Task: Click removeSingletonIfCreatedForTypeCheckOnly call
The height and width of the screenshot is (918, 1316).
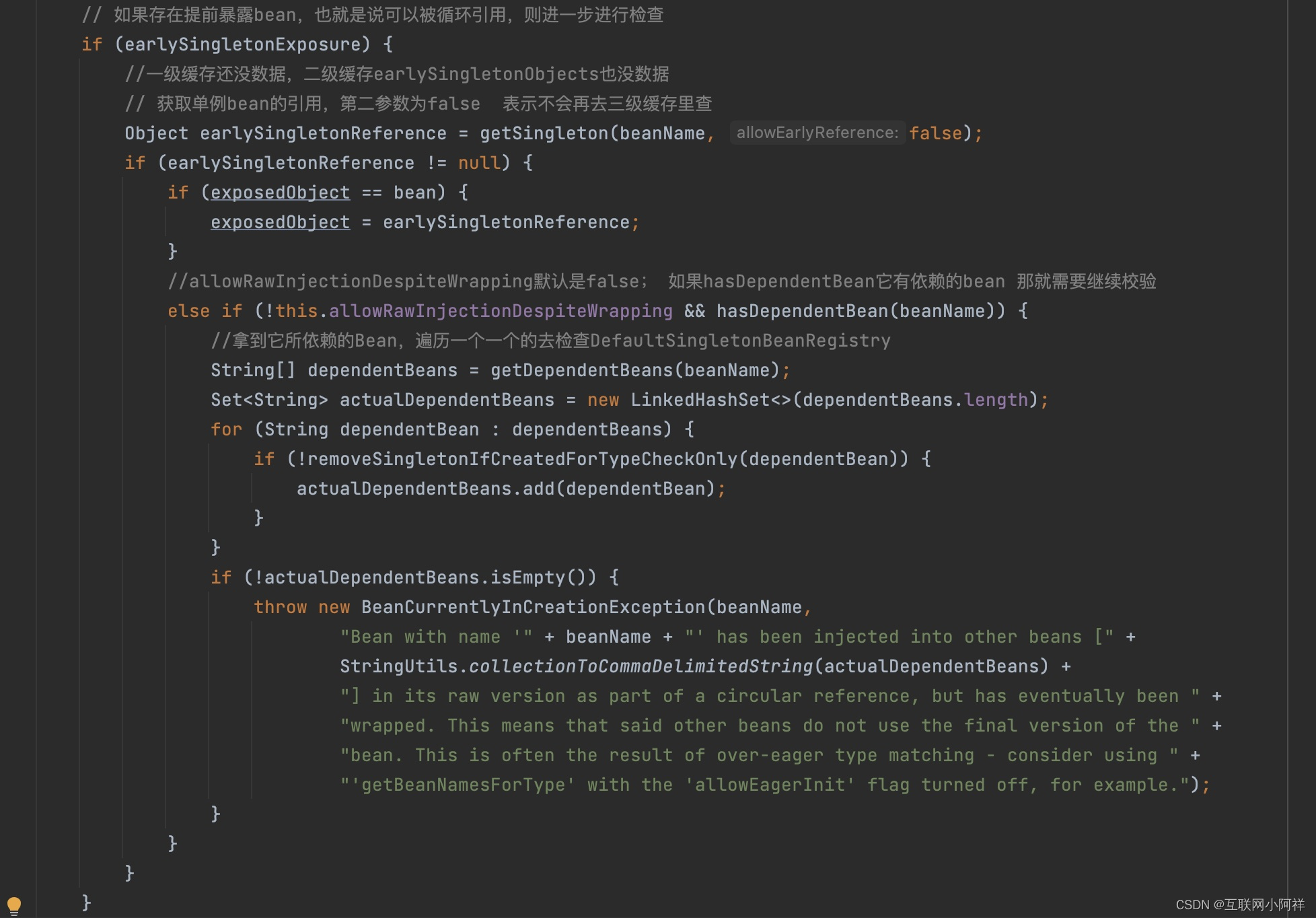Action: (x=522, y=459)
